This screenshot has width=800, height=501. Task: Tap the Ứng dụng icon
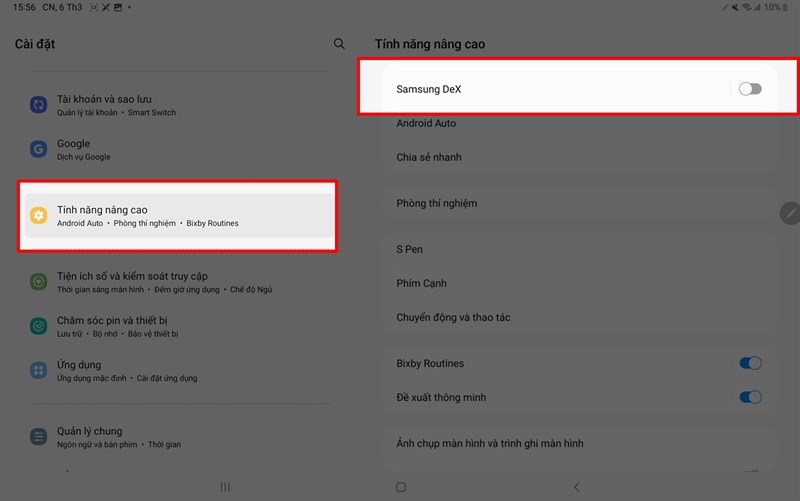tap(39, 370)
